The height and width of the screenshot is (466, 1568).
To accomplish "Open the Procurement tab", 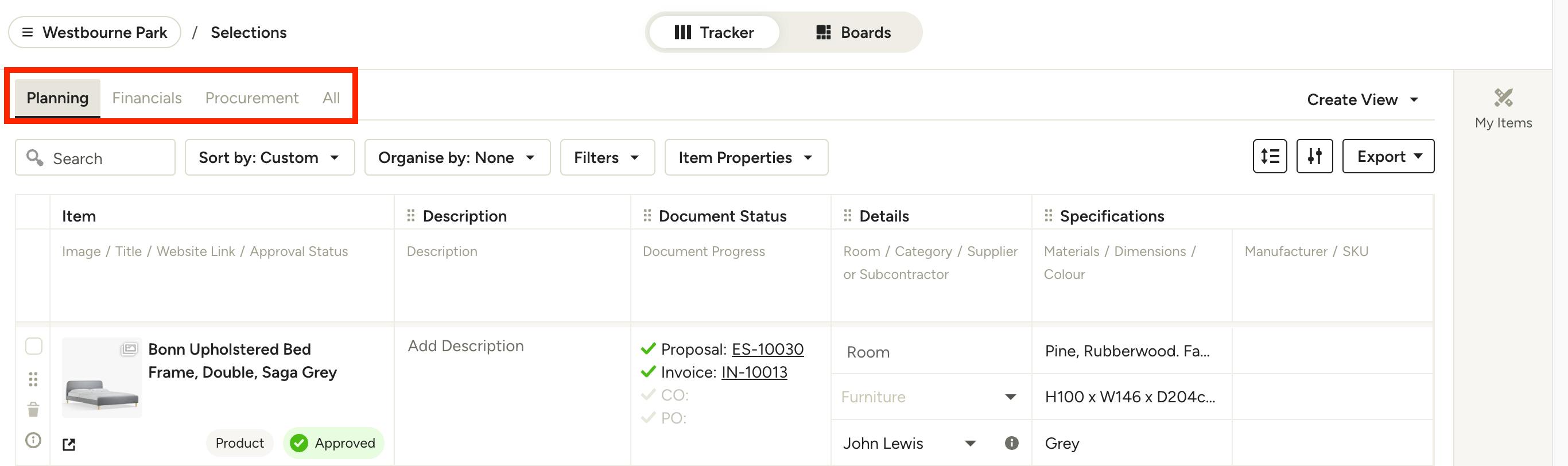I will (x=251, y=98).
